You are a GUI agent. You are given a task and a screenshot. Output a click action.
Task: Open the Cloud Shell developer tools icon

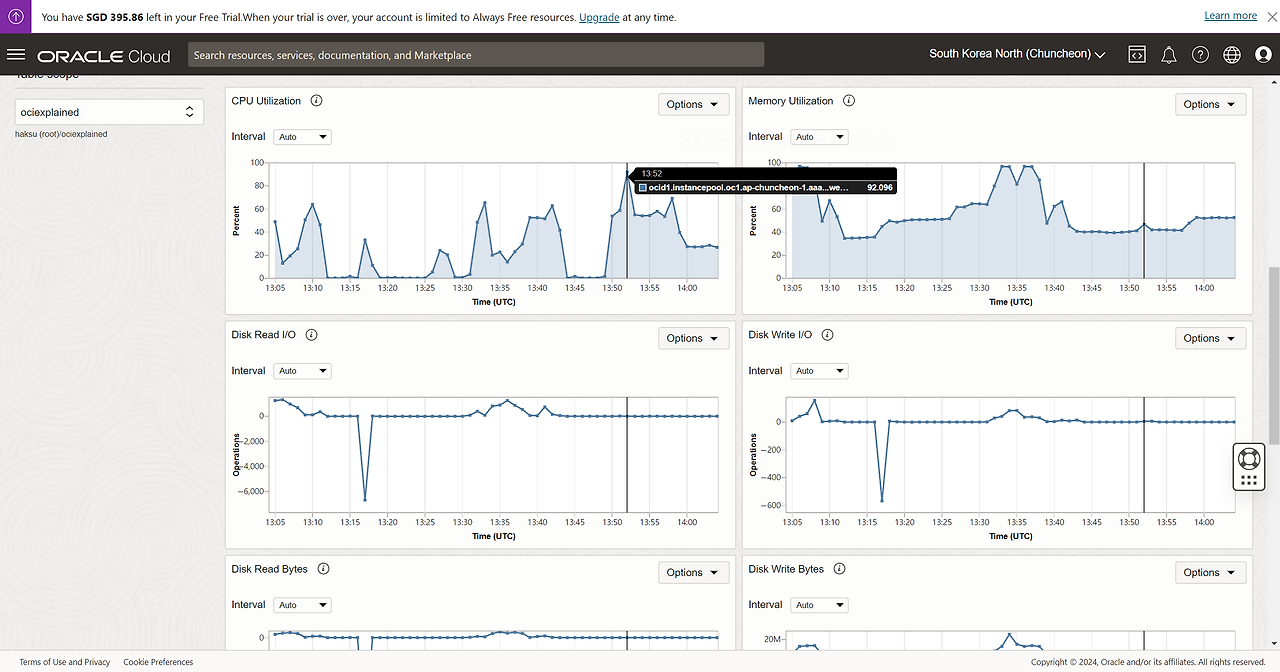tap(1137, 55)
